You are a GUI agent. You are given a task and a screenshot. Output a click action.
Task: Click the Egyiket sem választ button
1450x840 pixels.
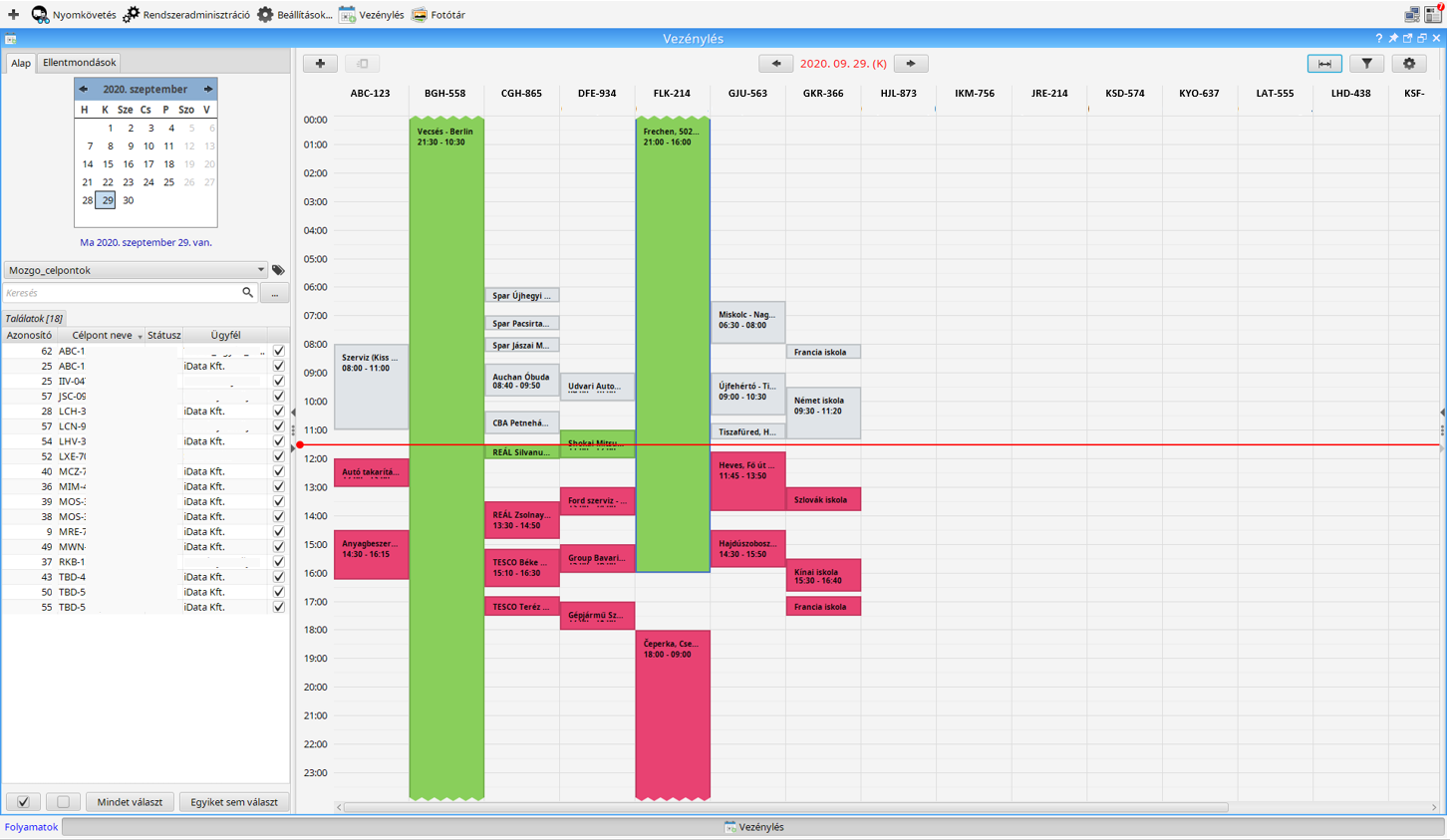click(234, 802)
